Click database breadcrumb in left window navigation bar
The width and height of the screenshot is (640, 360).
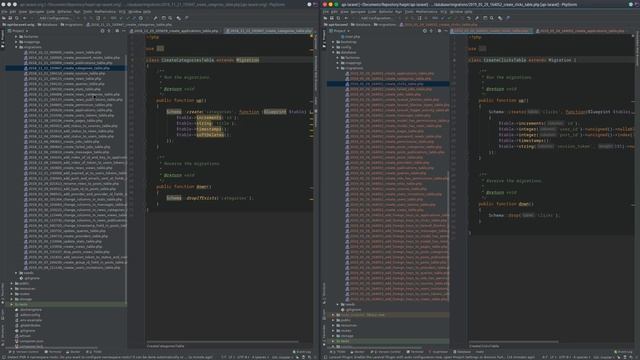(x=47, y=24)
